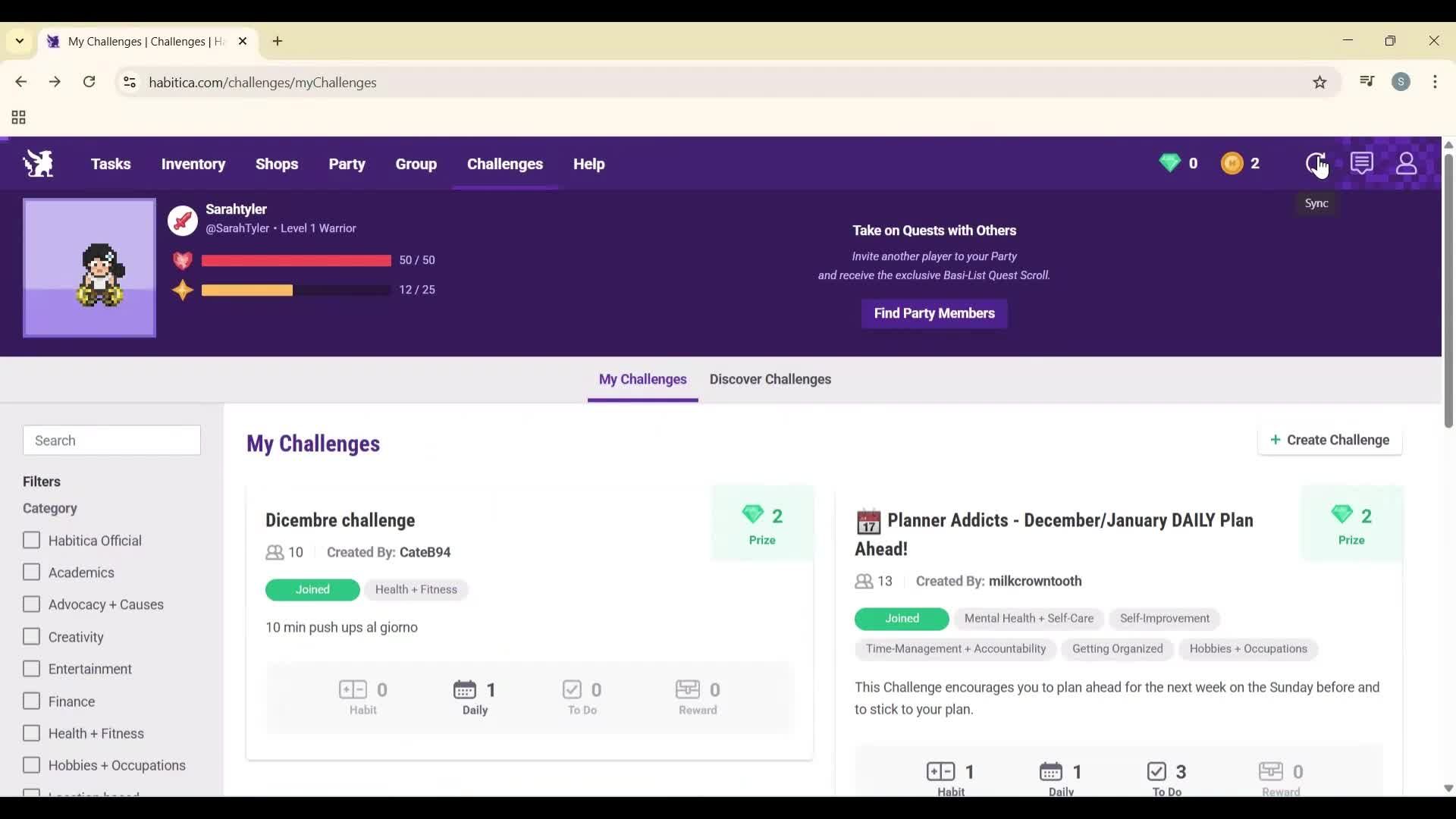This screenshot has height=819, width=1456.
Task: Click the Sync icon in the navbar
Action: [1314, 163]
